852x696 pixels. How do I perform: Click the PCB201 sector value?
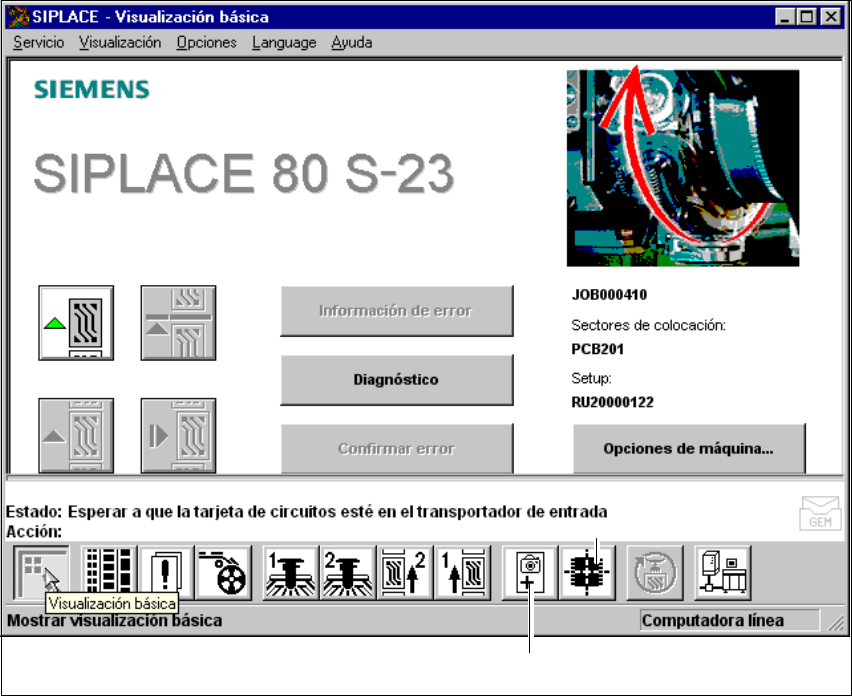tap(597, 349)
